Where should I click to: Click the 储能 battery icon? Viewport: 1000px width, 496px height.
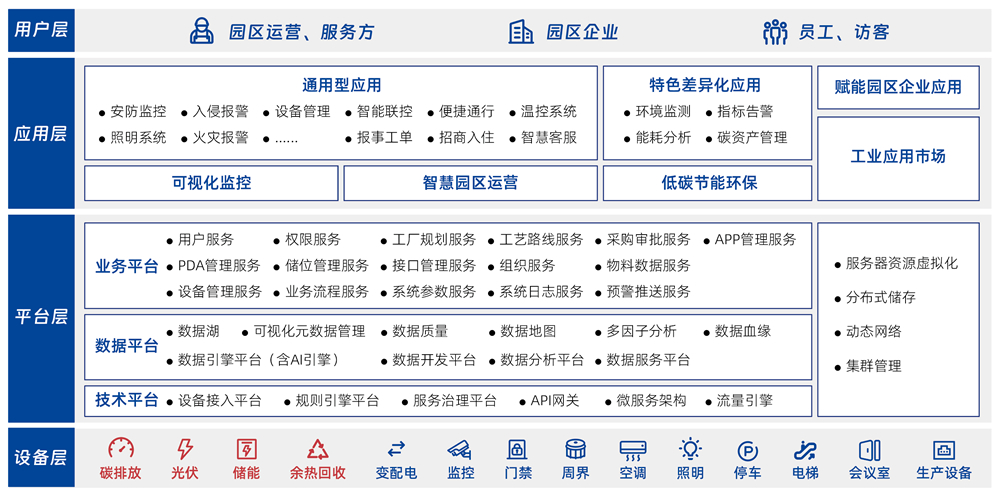coord(246,449)
